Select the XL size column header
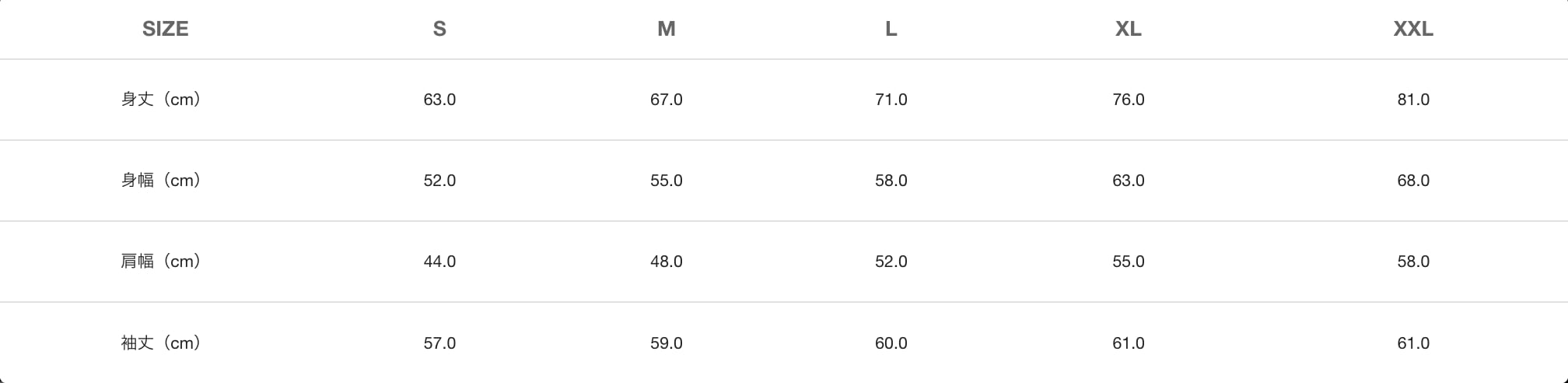 (x=1128, y=29)
